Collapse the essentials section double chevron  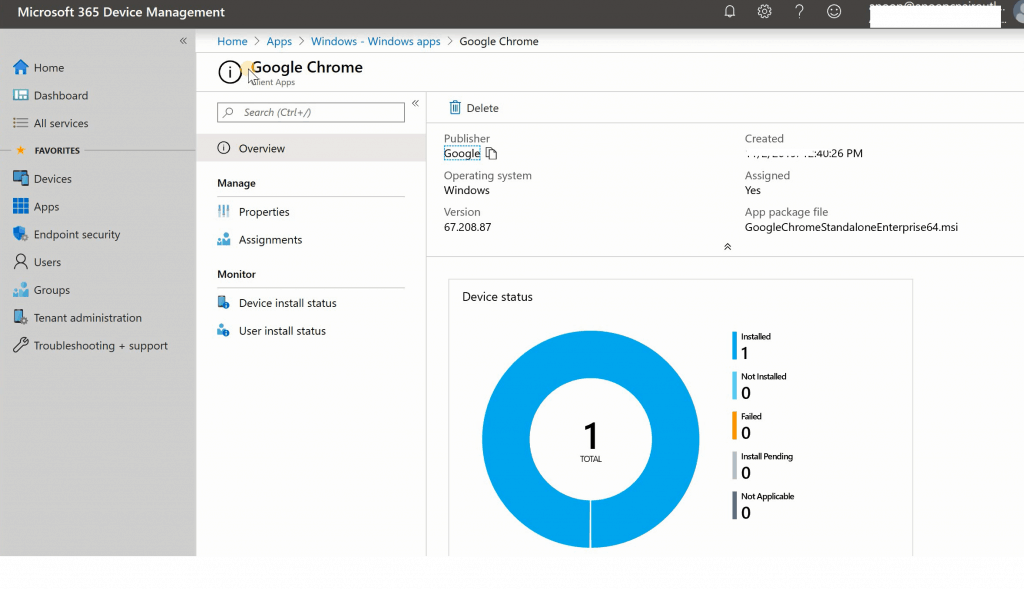pyautogui.click(x=728, y=246)
